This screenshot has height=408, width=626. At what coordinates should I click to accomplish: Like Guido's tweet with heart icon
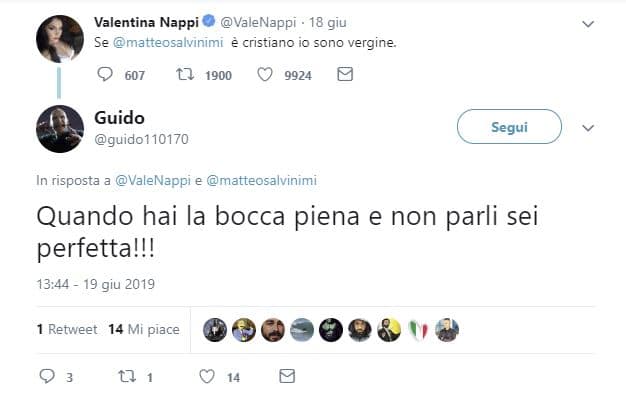click(x=207, y=377)
